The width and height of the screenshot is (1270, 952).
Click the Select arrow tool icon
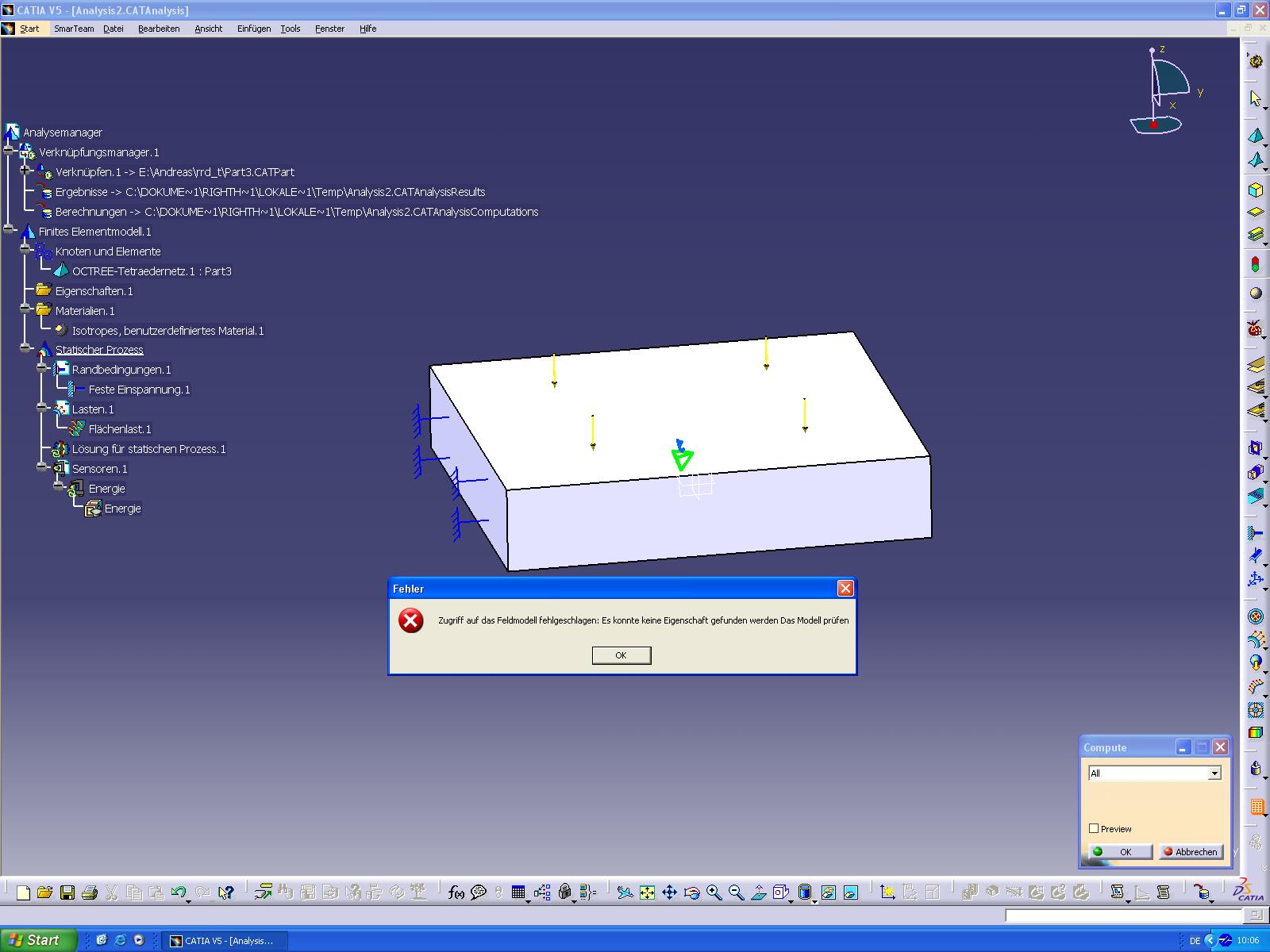click(x=1255, y=98)
